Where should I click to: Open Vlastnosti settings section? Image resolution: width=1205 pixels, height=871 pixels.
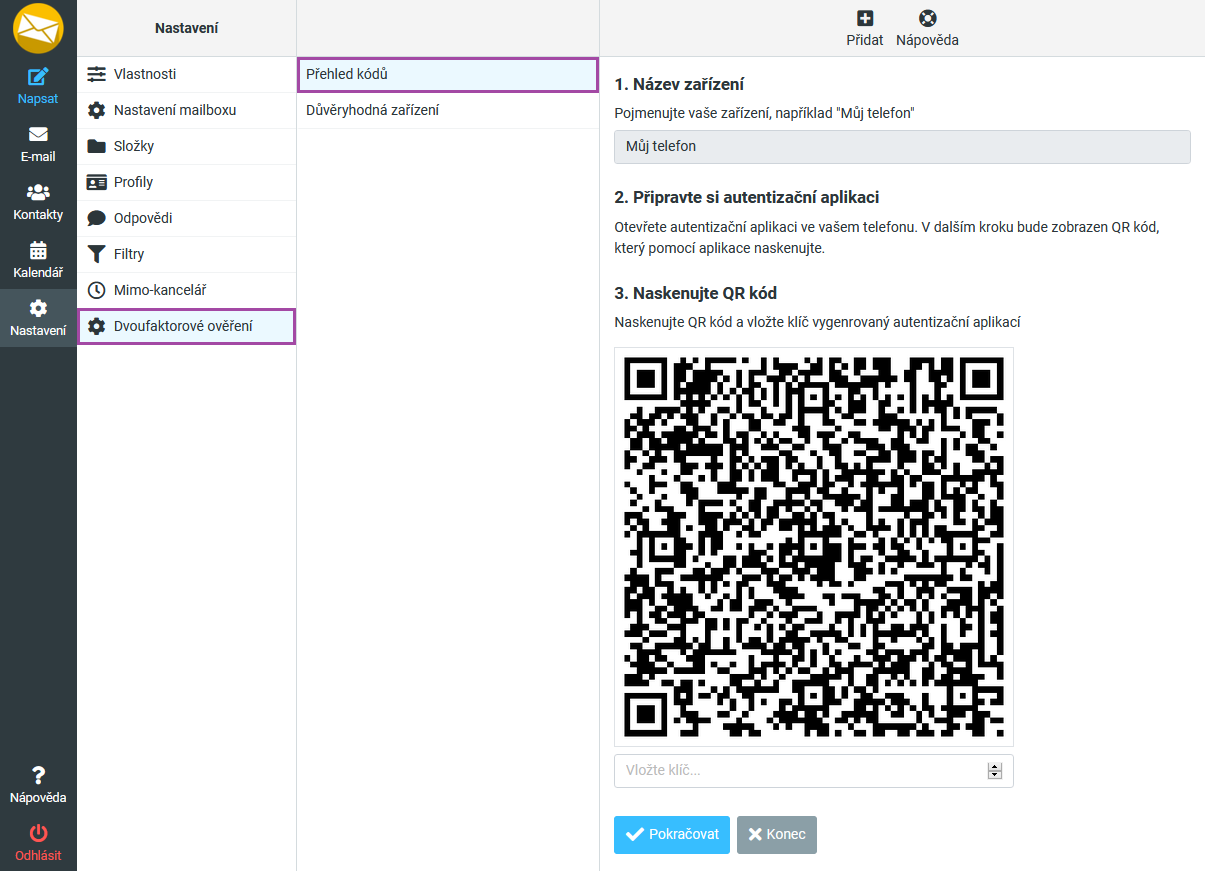[x=187, y=74]
